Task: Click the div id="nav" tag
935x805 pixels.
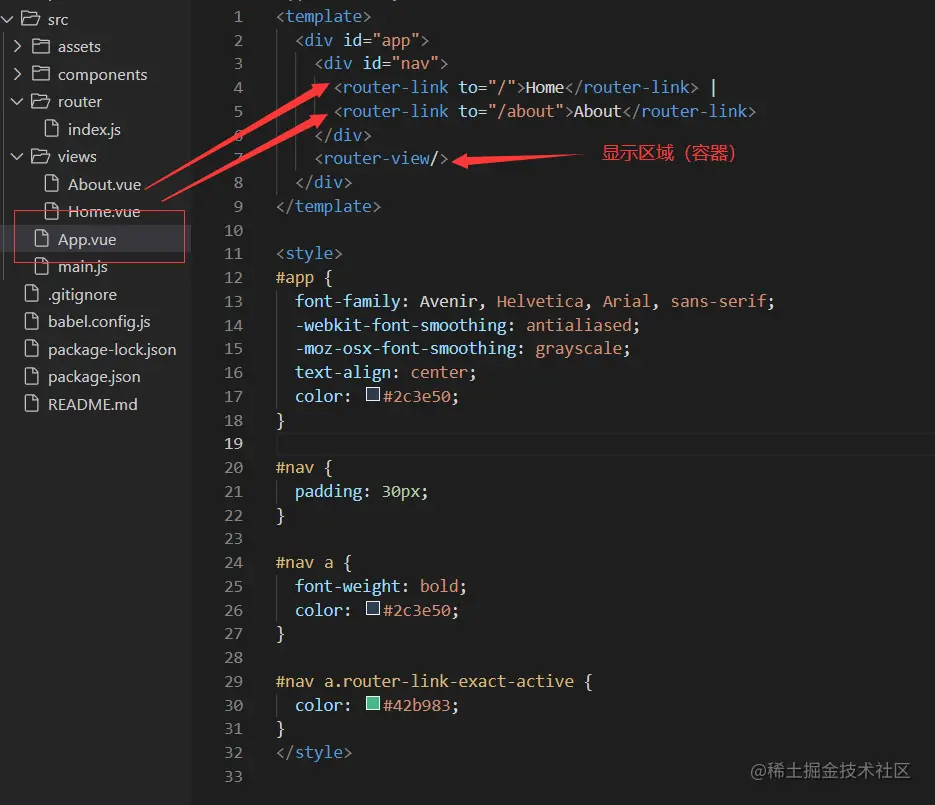Action: click(x=382, y=64)
